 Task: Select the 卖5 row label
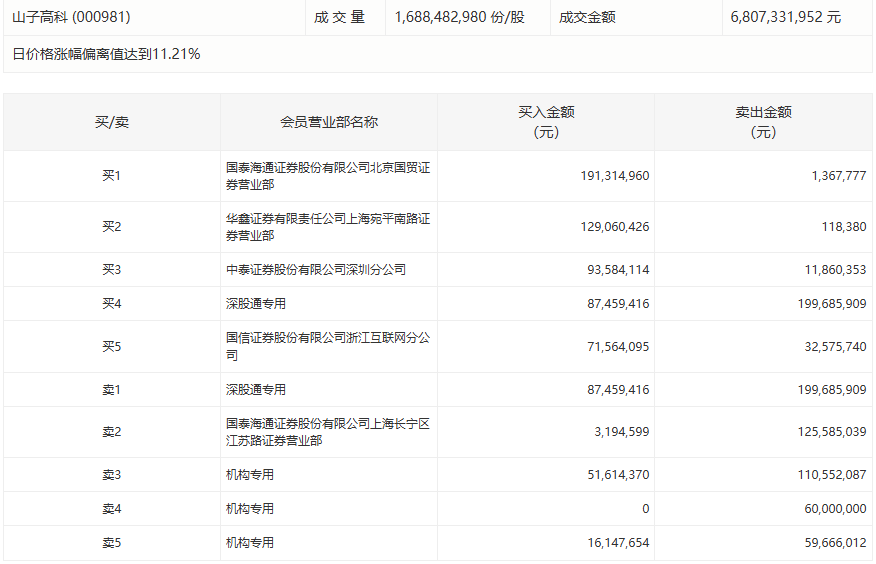112,543
